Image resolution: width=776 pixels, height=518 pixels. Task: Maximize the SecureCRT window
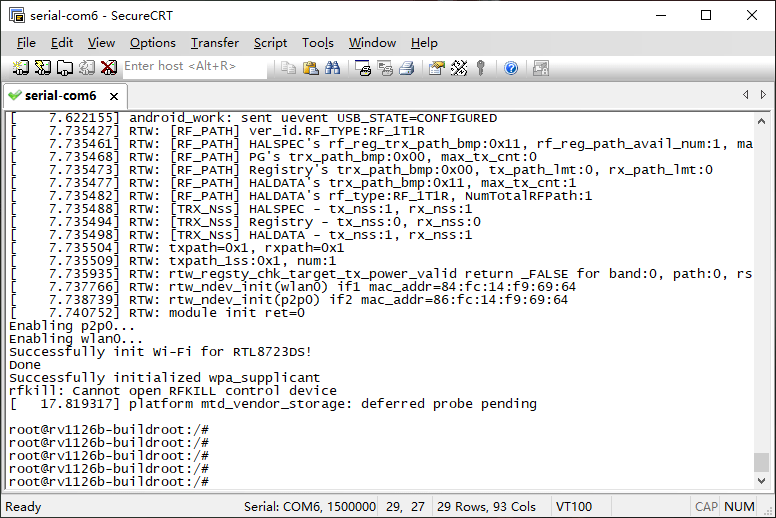pos(706,15)
